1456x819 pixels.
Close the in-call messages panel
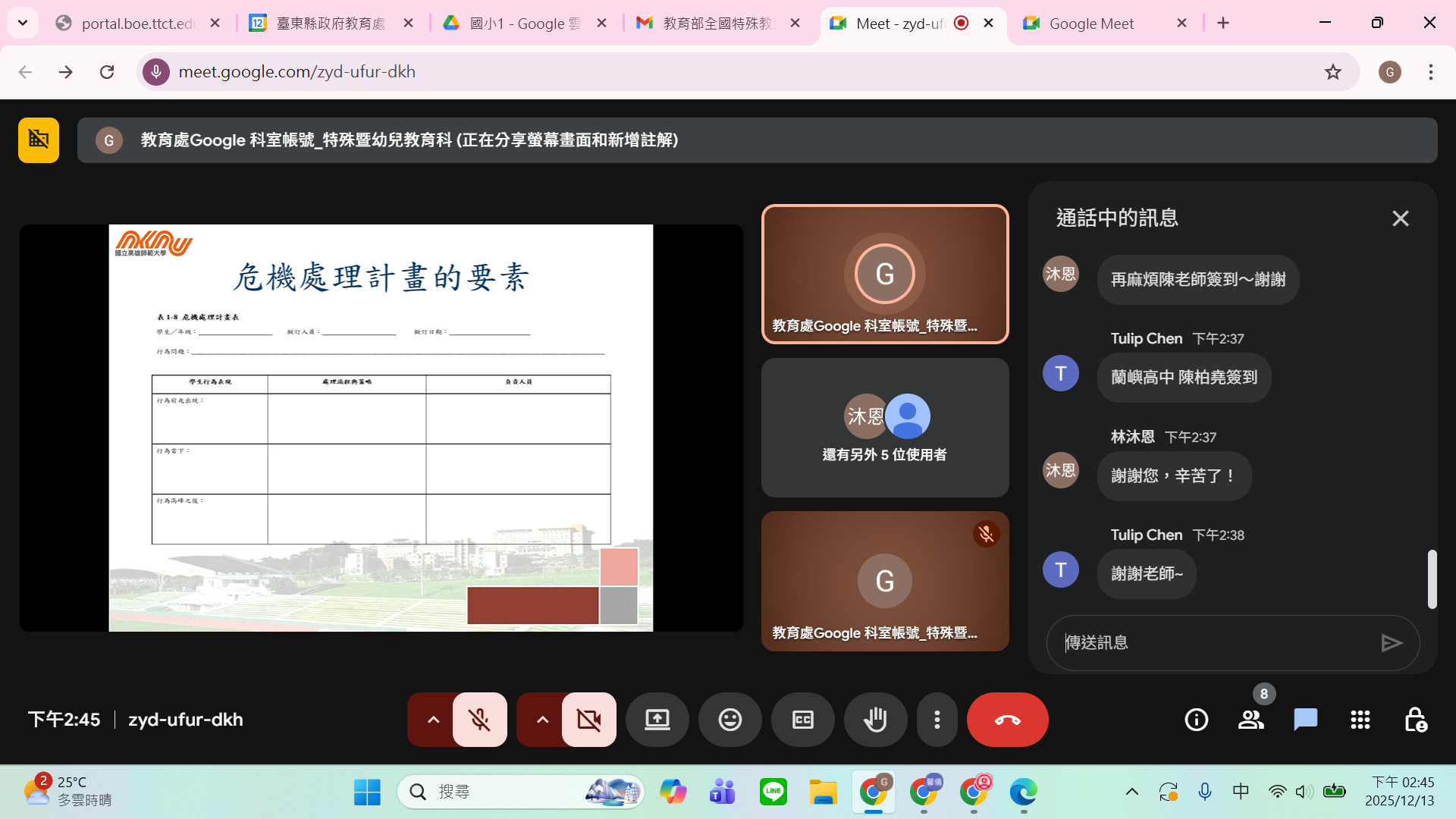click(1400, 218)
